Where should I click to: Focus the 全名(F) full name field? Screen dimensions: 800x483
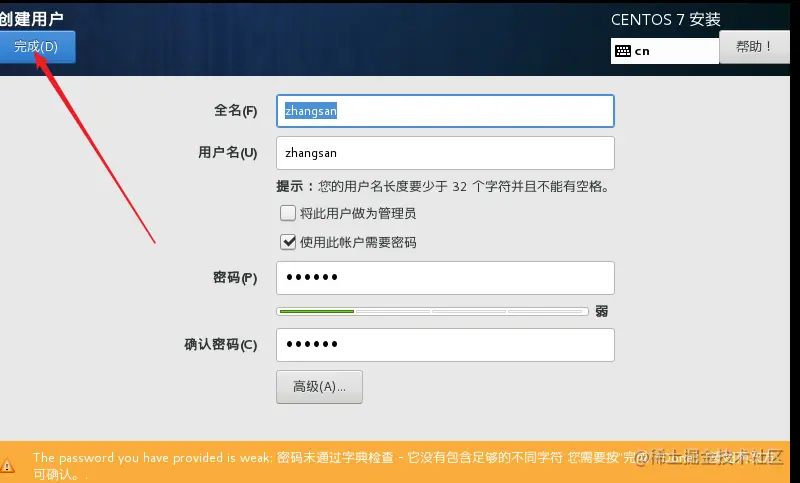(445, 111)
